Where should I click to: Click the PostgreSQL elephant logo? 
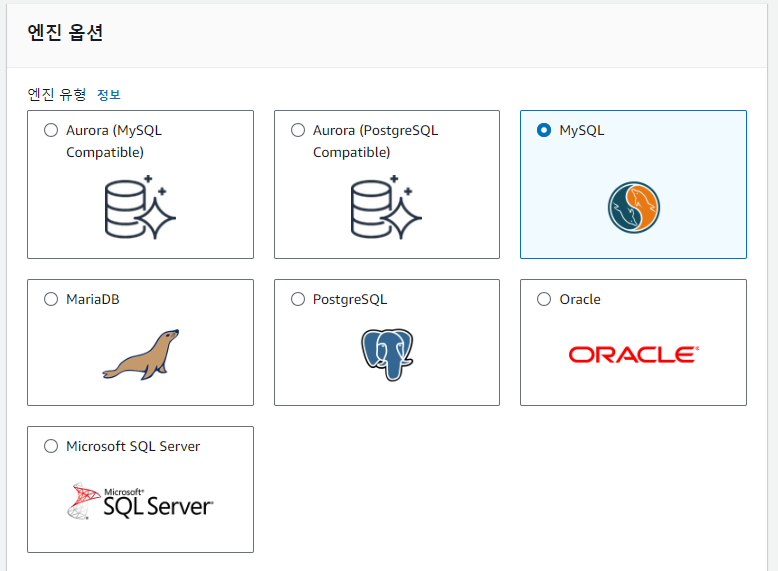[387, 355]
